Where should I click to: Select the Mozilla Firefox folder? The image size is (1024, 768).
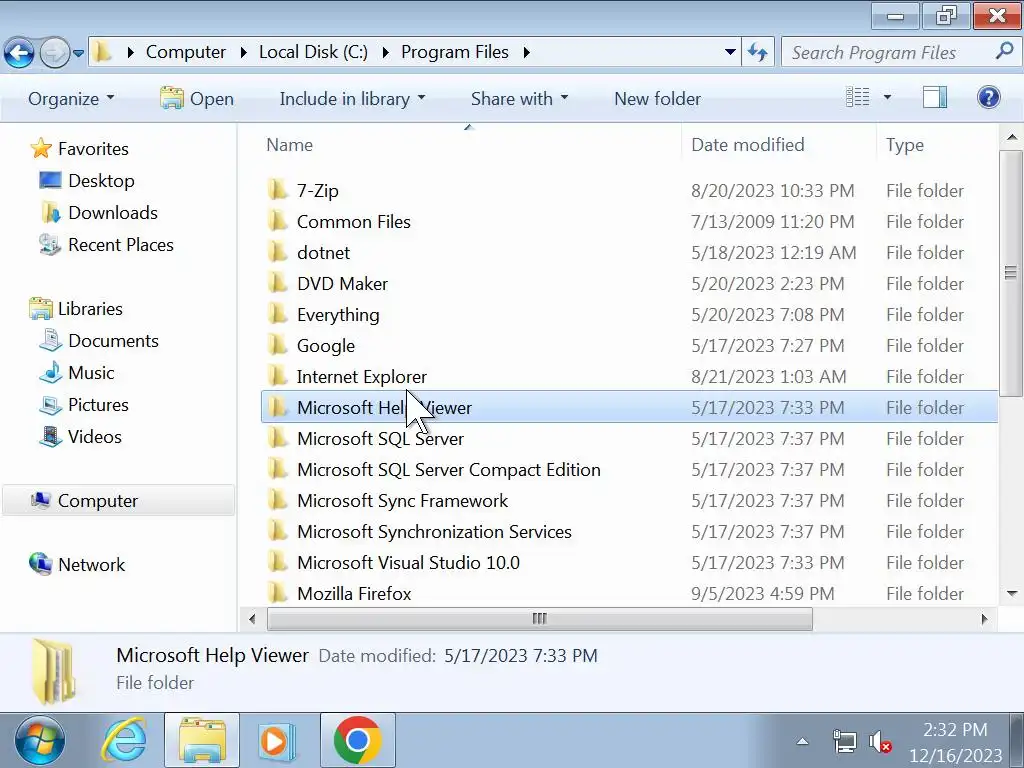pyautogui.click(x=354, y=594)
